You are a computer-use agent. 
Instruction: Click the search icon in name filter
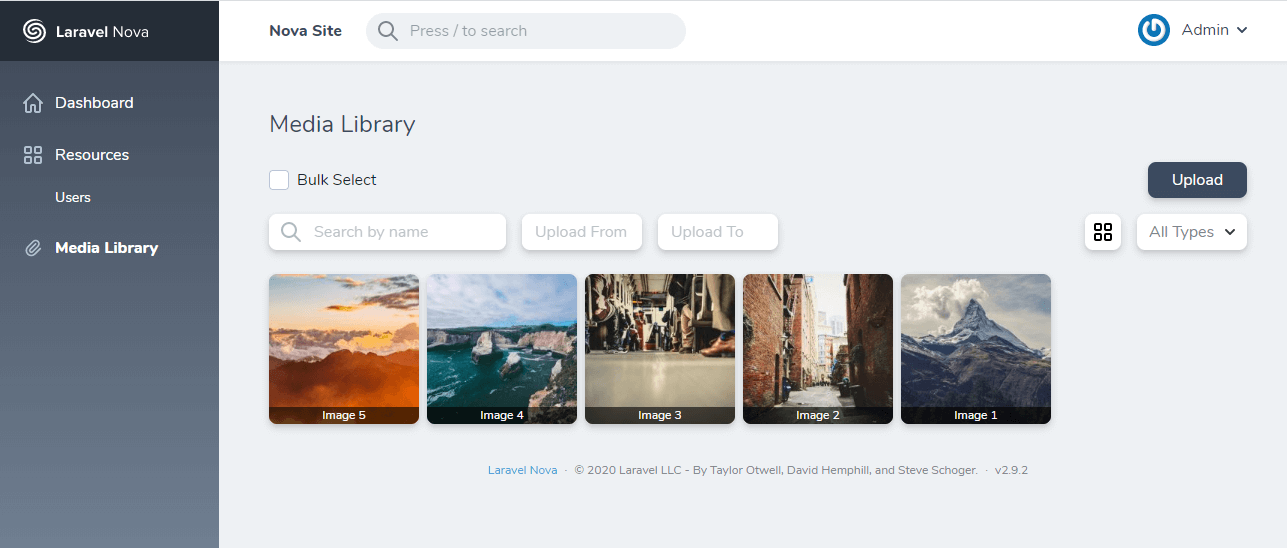[x=291, y=232]
